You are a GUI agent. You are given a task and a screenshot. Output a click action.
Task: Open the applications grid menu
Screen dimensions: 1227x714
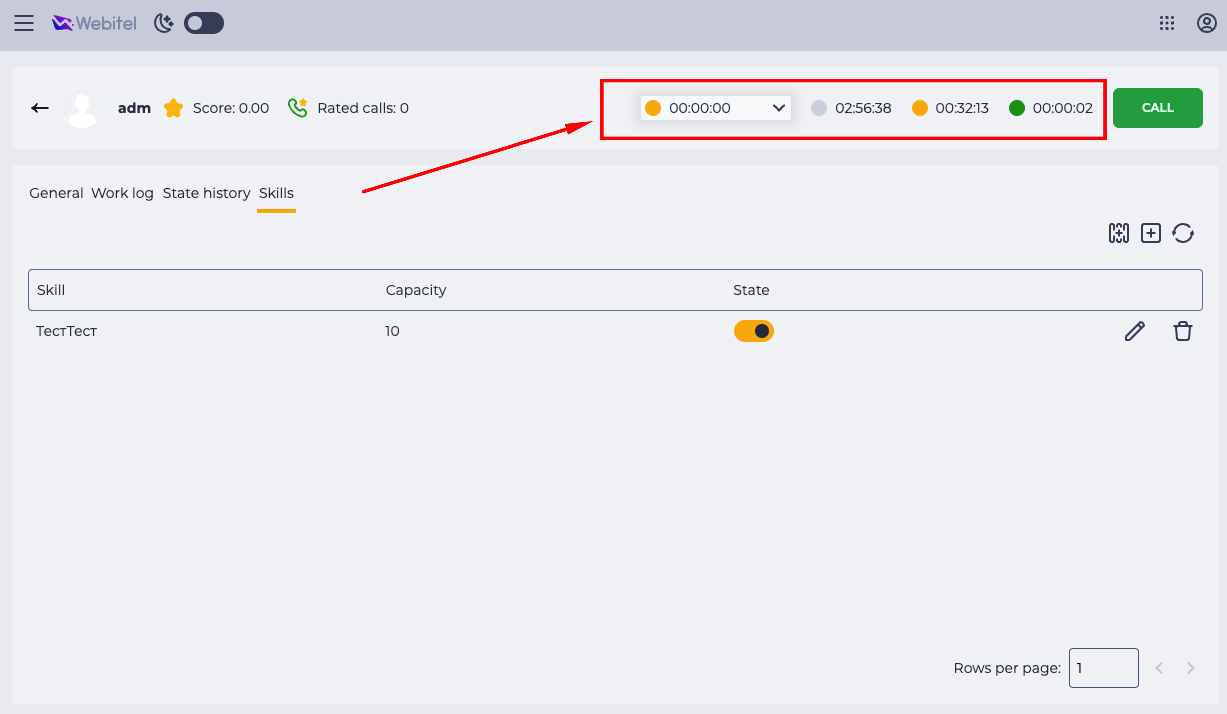(1166, 23)
